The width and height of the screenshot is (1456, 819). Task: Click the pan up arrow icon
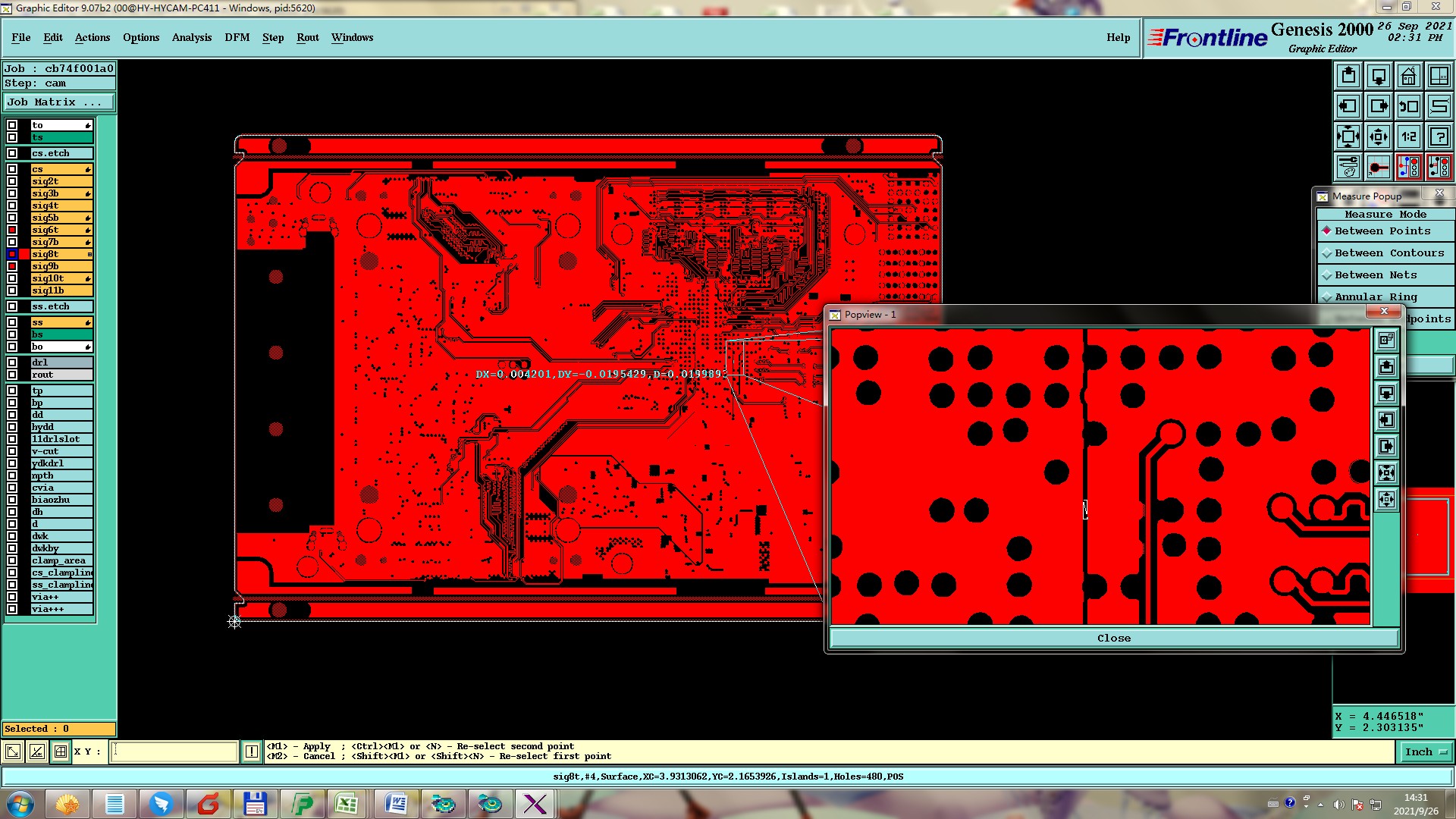1348,76
